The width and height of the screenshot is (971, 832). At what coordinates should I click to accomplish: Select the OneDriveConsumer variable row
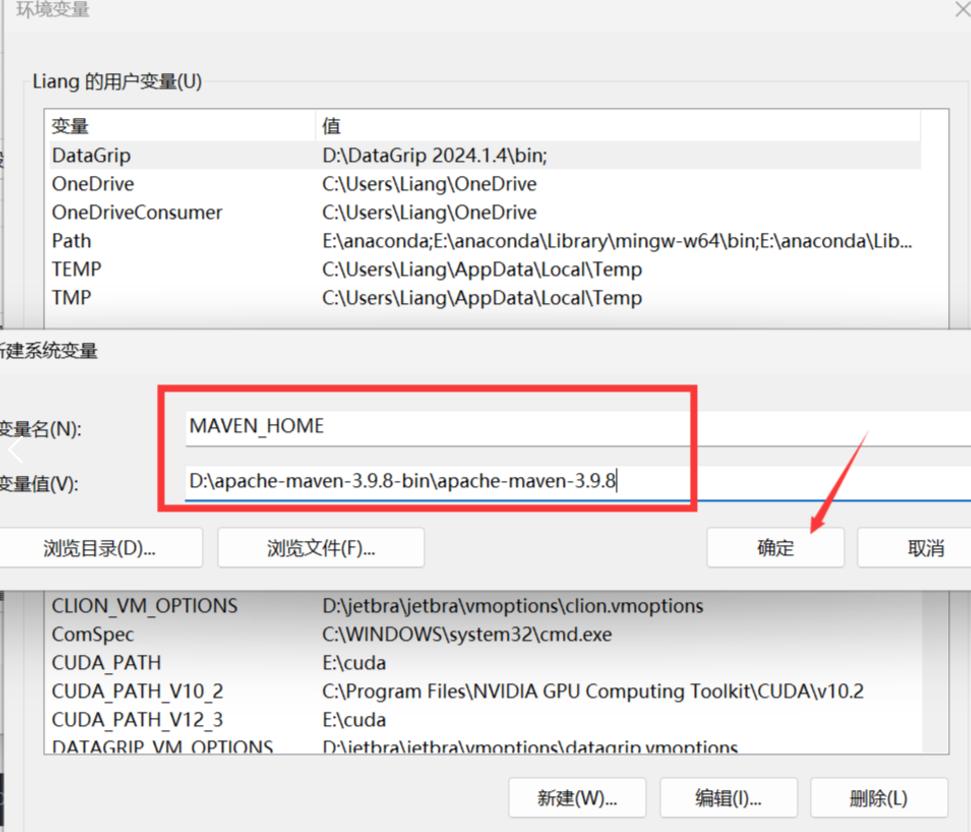click(486, 212)
